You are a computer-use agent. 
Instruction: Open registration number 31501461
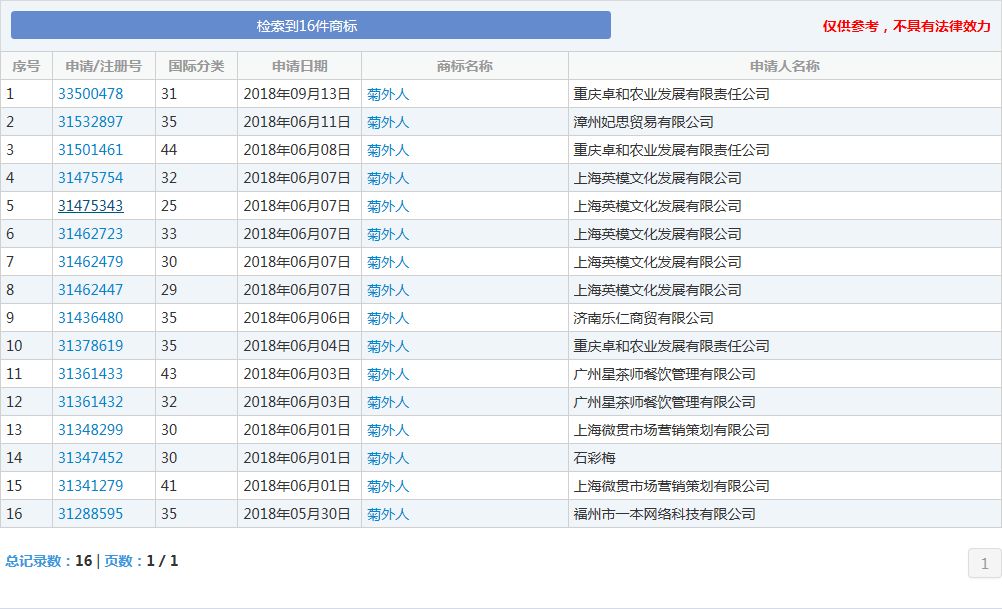point(90,150)
